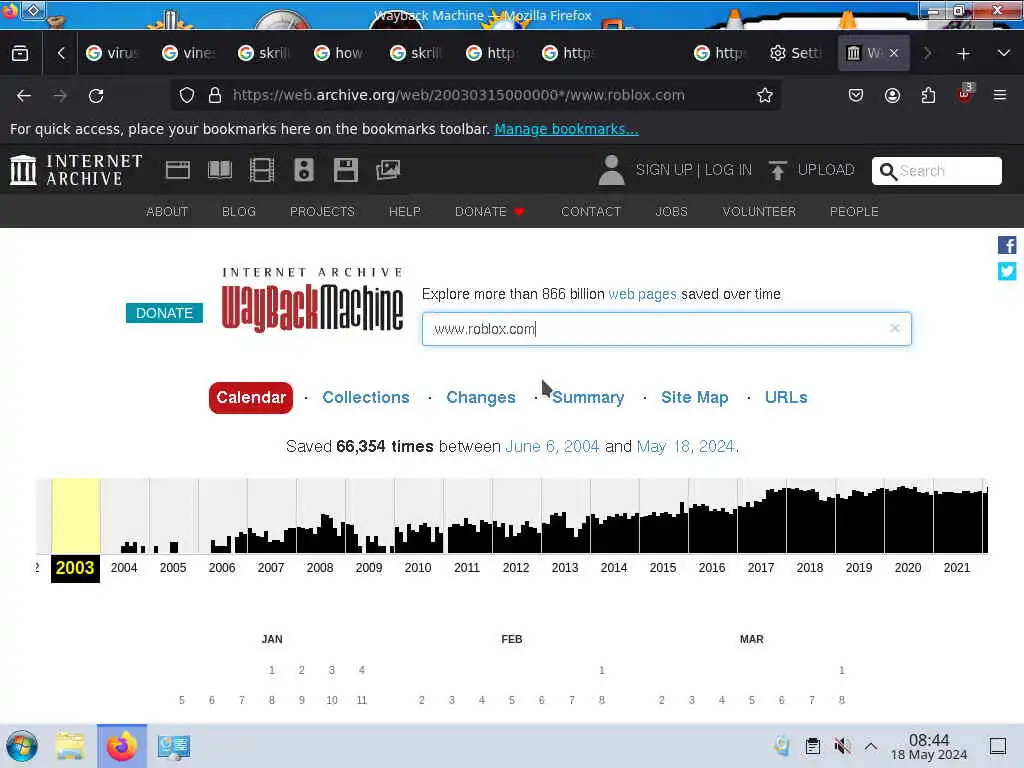Open the Internet Archive web section icon
This screenshot has width=1024, height=768.
178,170
